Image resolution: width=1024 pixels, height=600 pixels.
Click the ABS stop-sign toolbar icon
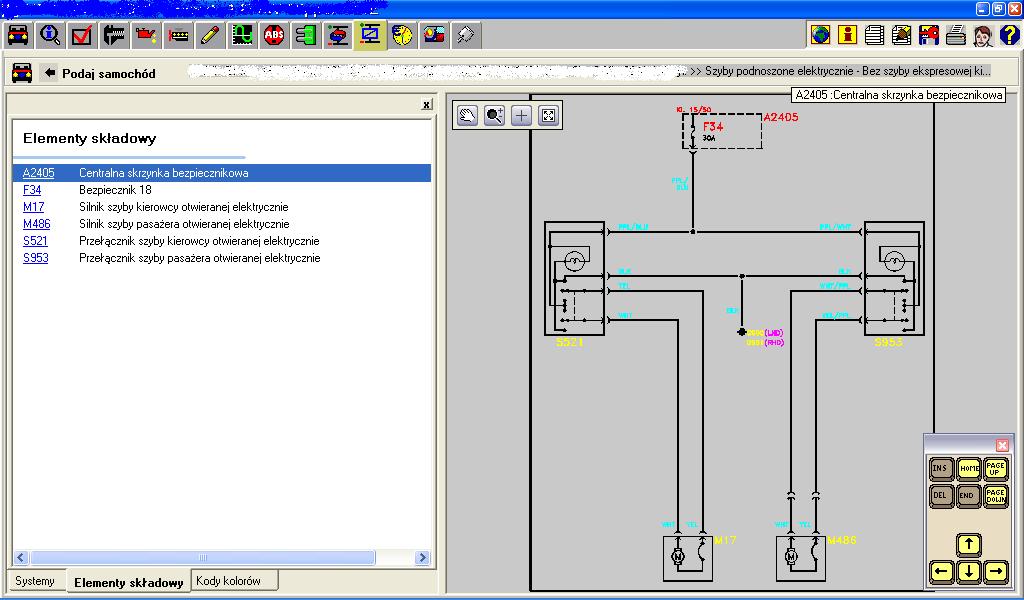tap(274, 36)
